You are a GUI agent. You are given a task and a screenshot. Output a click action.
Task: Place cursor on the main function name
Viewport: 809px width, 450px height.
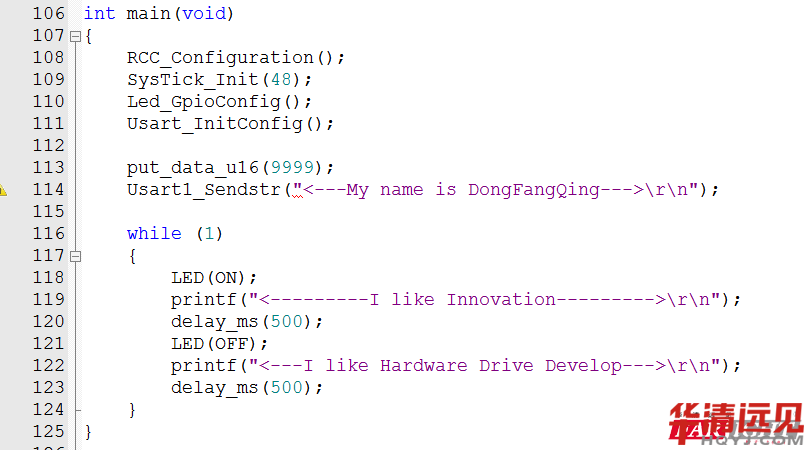[x=143, y=14]
